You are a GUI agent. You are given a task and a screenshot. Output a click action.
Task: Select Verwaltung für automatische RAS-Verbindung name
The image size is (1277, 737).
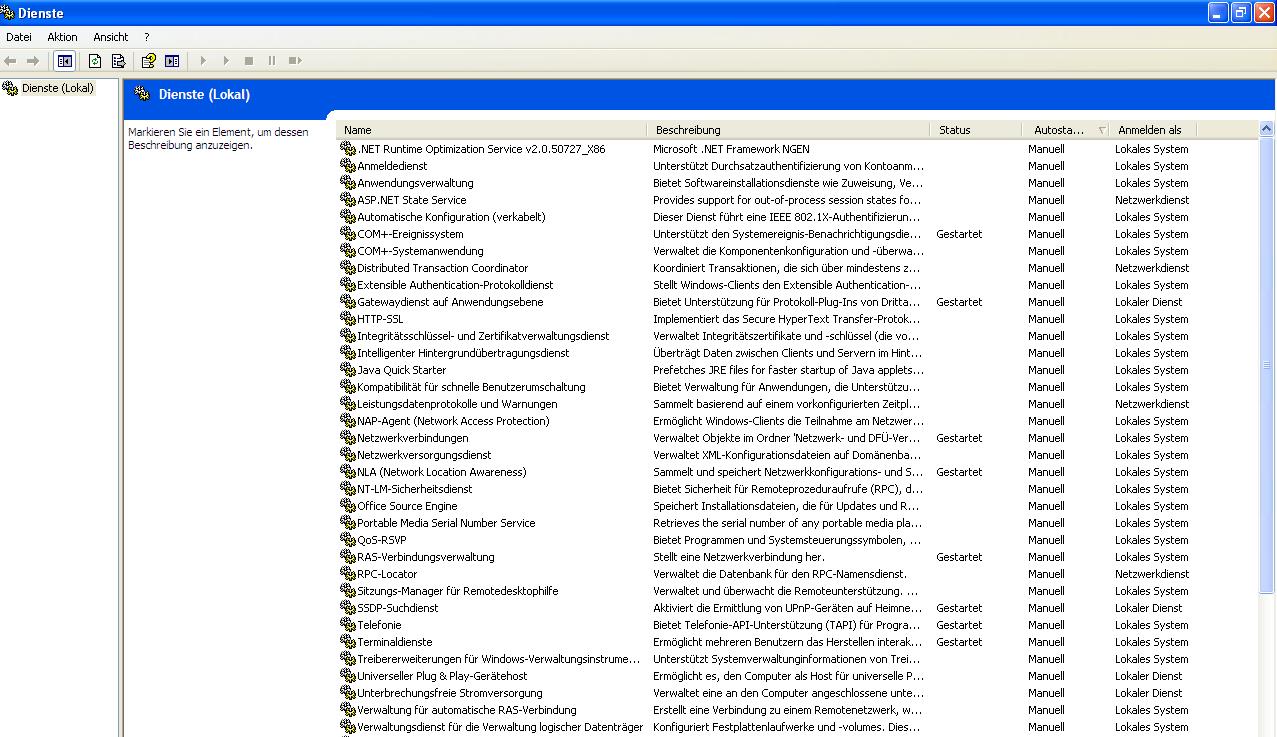467,710
